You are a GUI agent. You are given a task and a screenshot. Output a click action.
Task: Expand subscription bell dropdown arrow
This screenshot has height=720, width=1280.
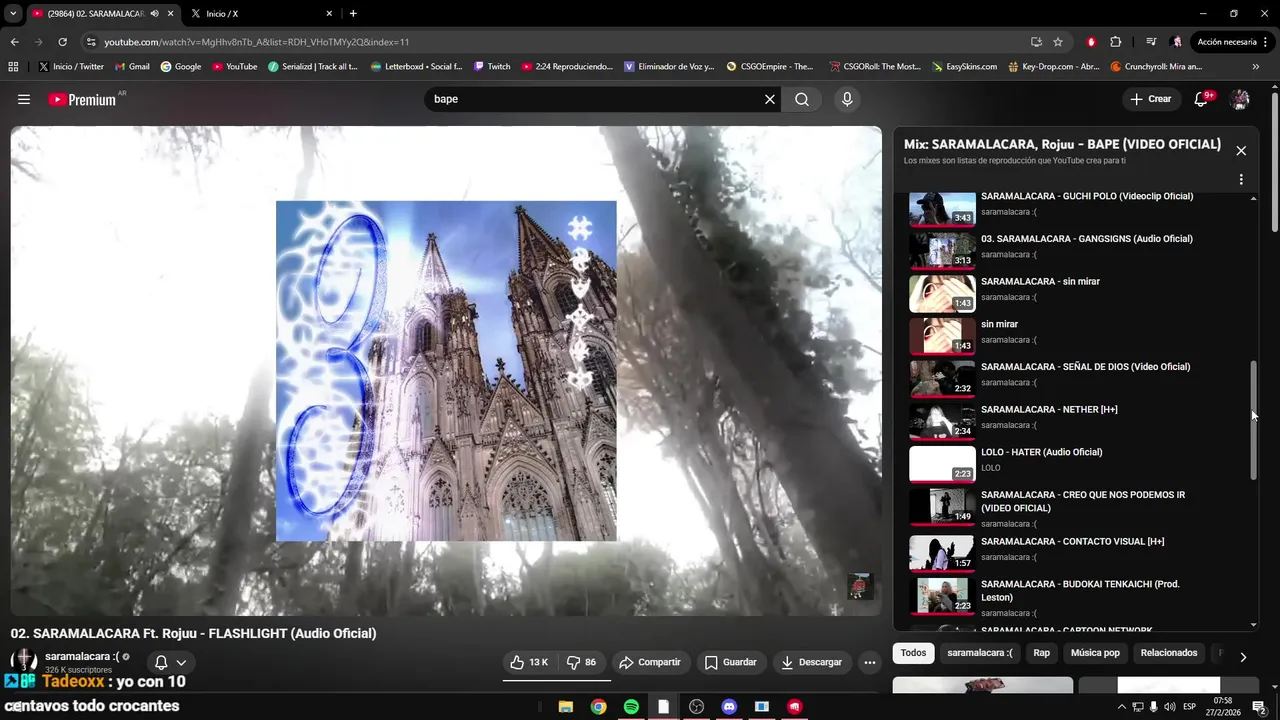(181, 662)
